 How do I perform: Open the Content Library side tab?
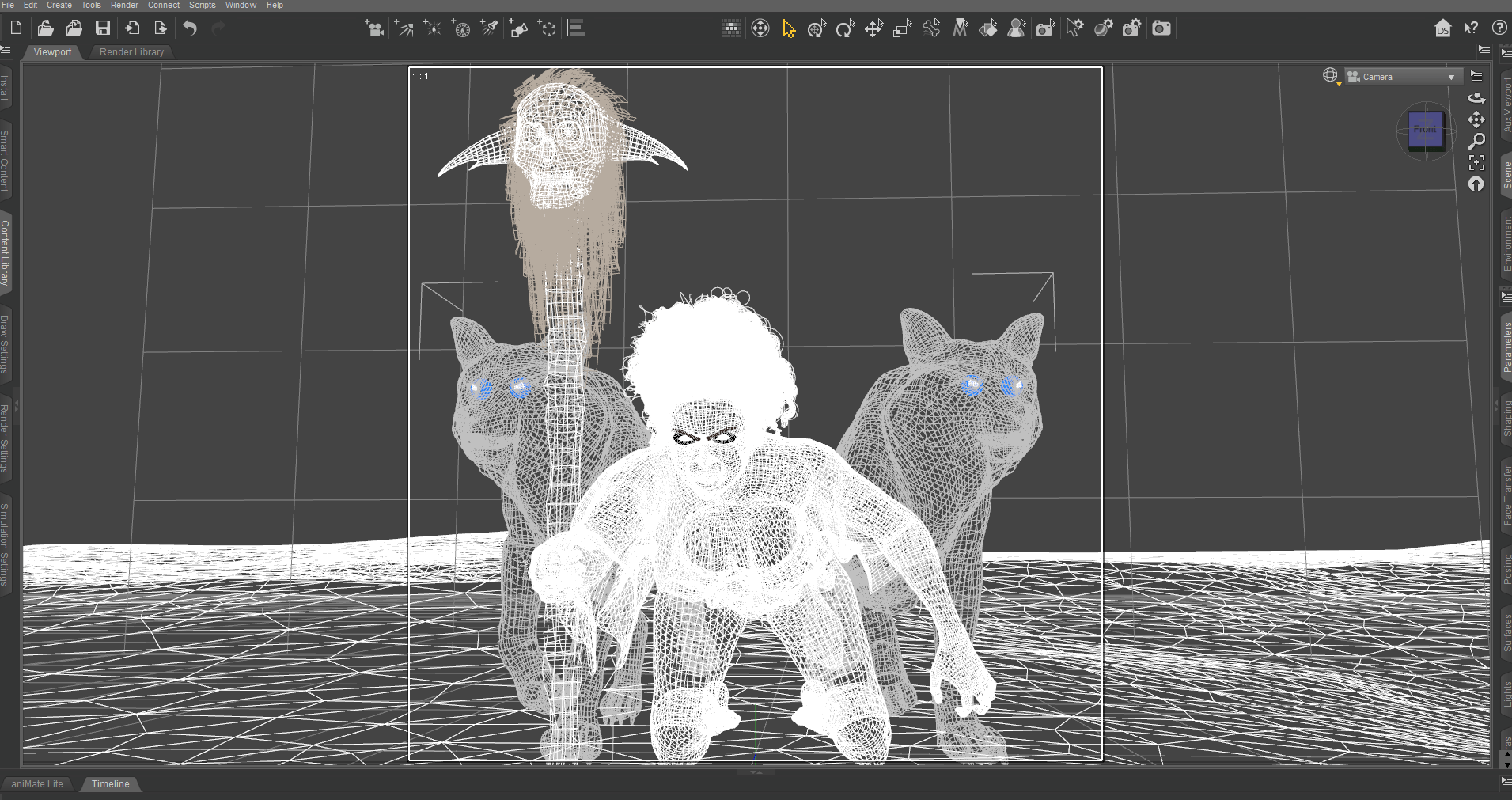point(5,252)
